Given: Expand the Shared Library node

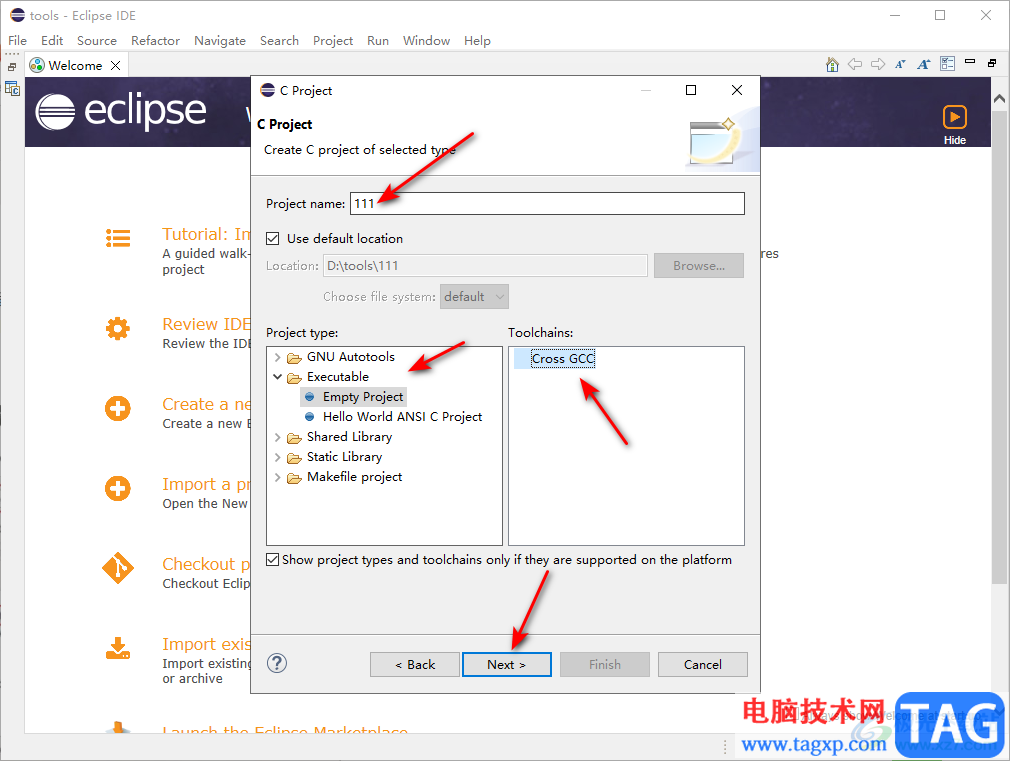Looking at the screenshot, I should coord(278,437).
